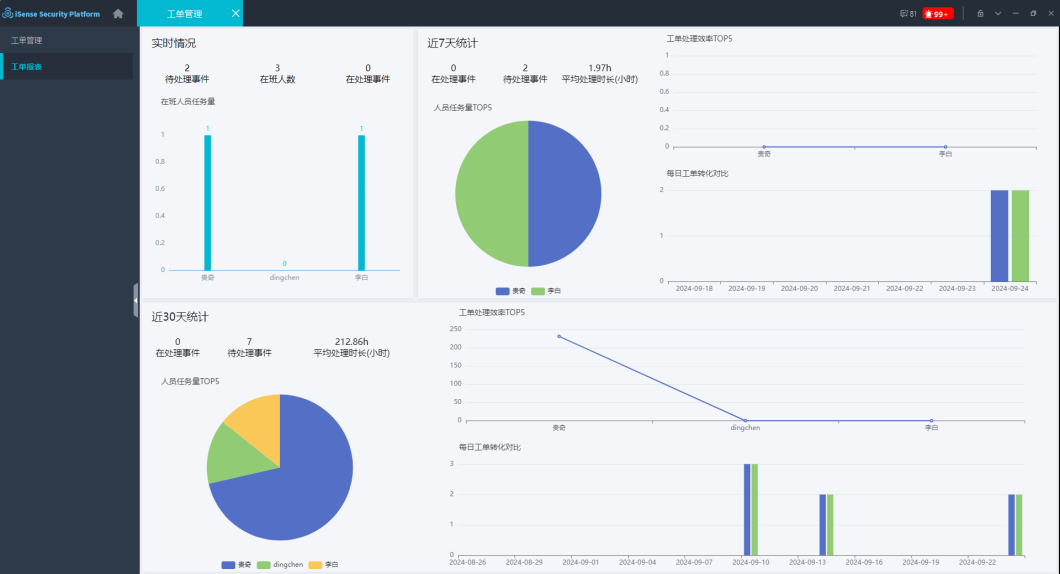
Task: Click the 2024-09-24 blue bar in 7-day chart
Action: [999, 236]
